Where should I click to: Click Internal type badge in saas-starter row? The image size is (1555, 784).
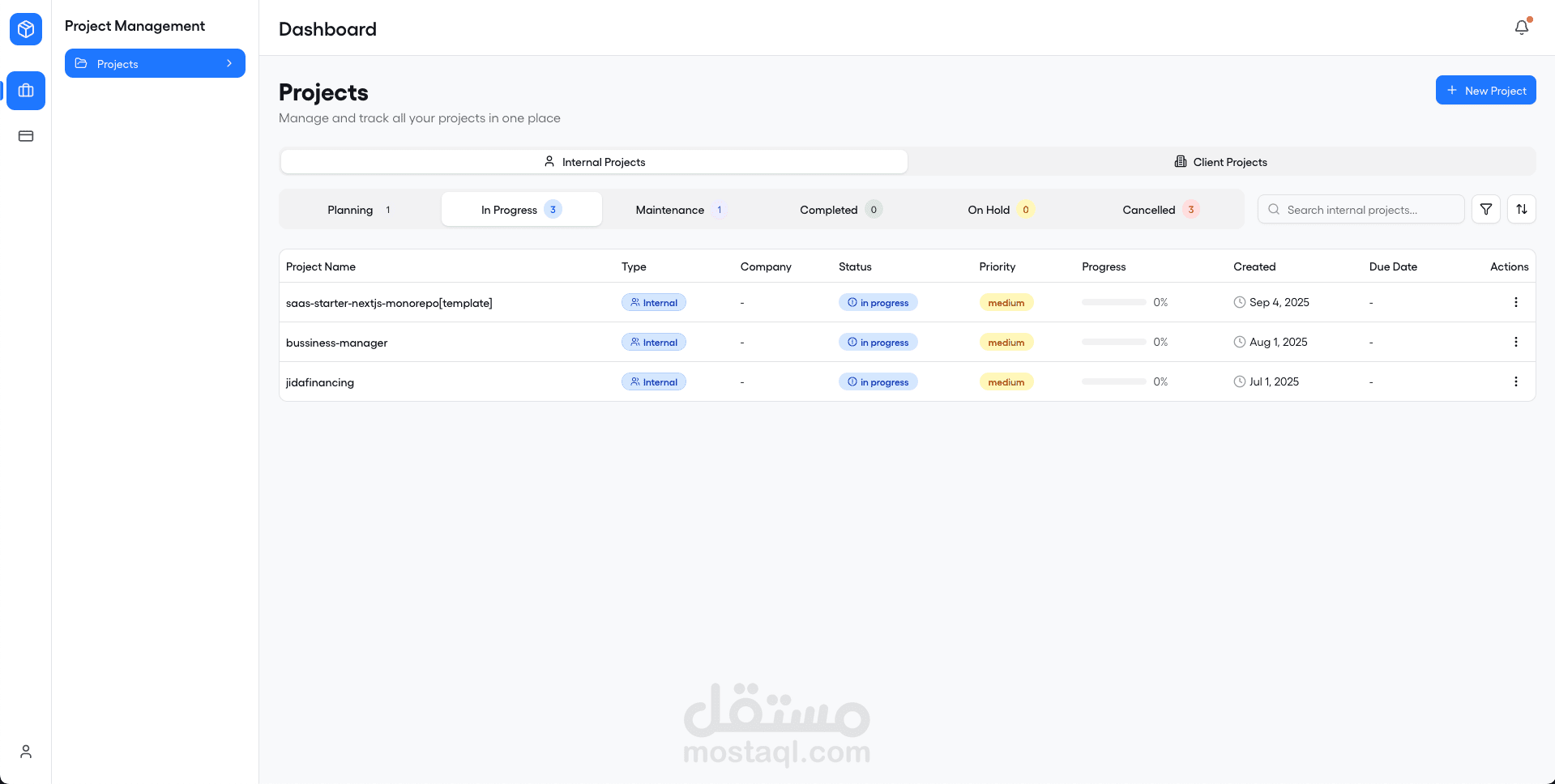point(654,302)
